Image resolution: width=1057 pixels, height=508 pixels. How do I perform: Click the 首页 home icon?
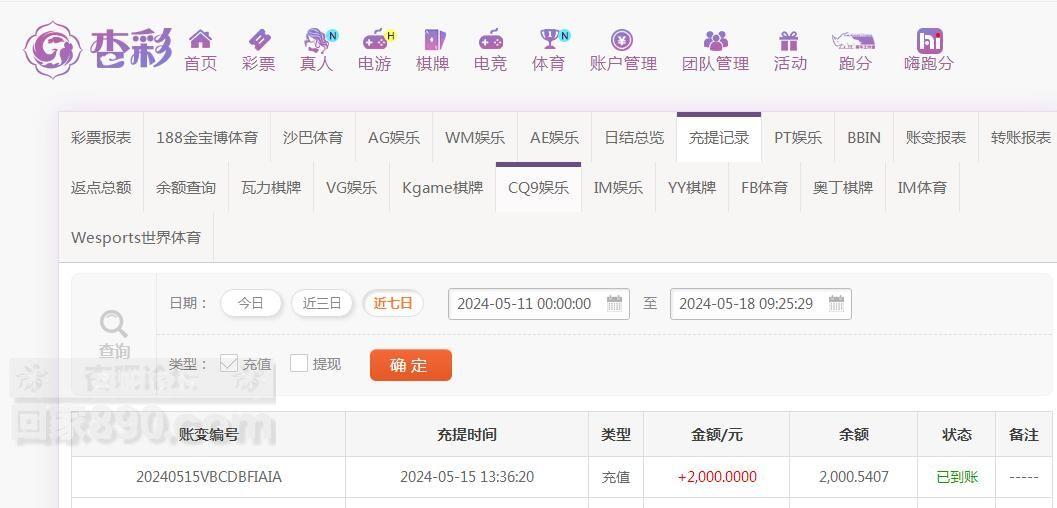(x=200, y=40)
